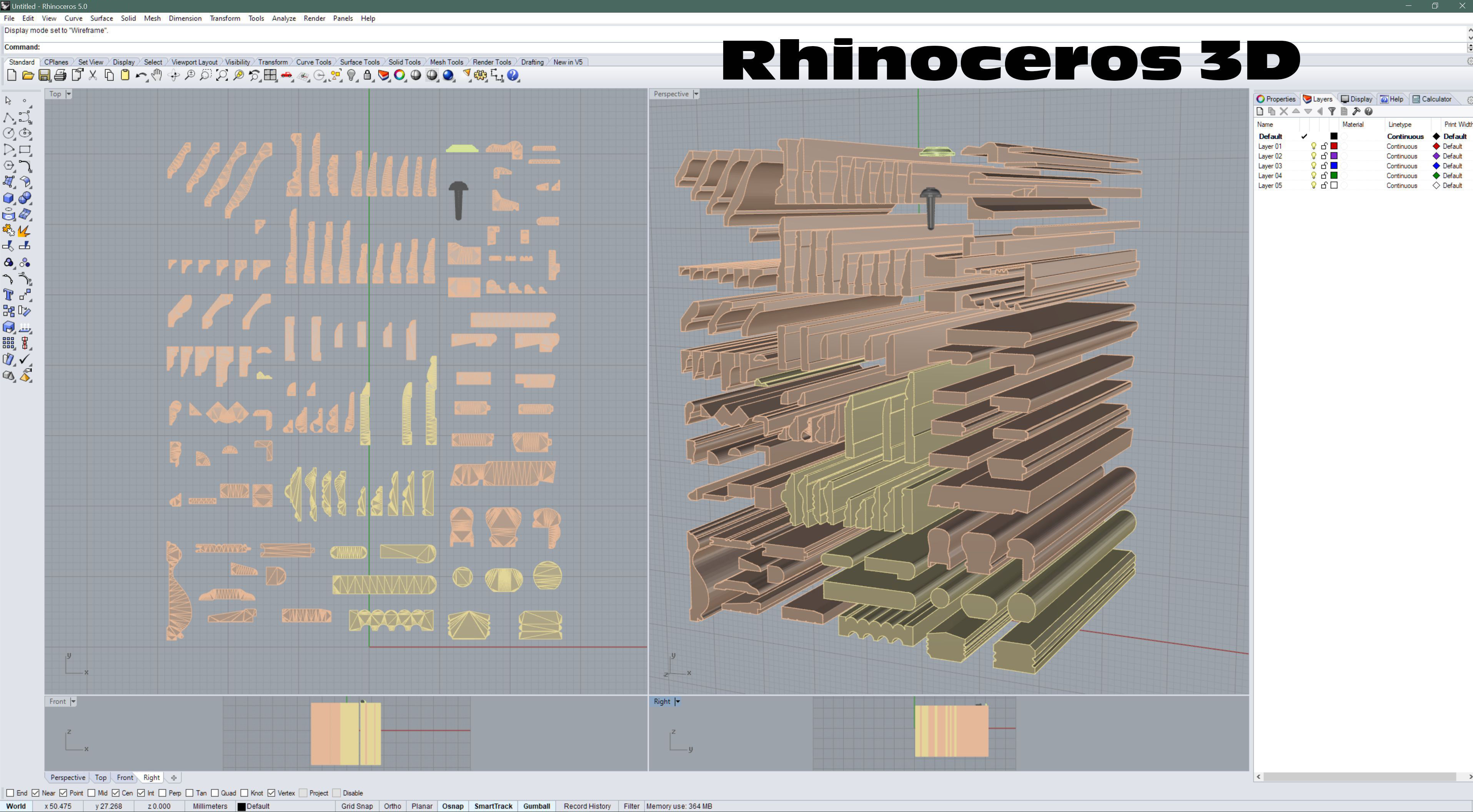Open the Analyze menu
Viewport: 1473px width, 812px height.
tap(284, 18)
